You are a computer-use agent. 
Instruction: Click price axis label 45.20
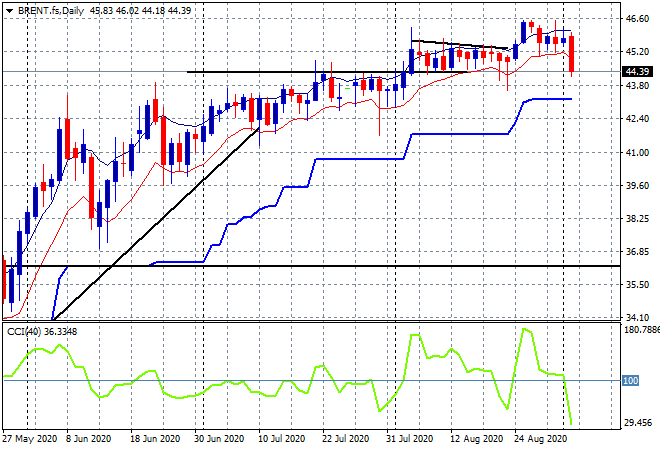[637, 52]
